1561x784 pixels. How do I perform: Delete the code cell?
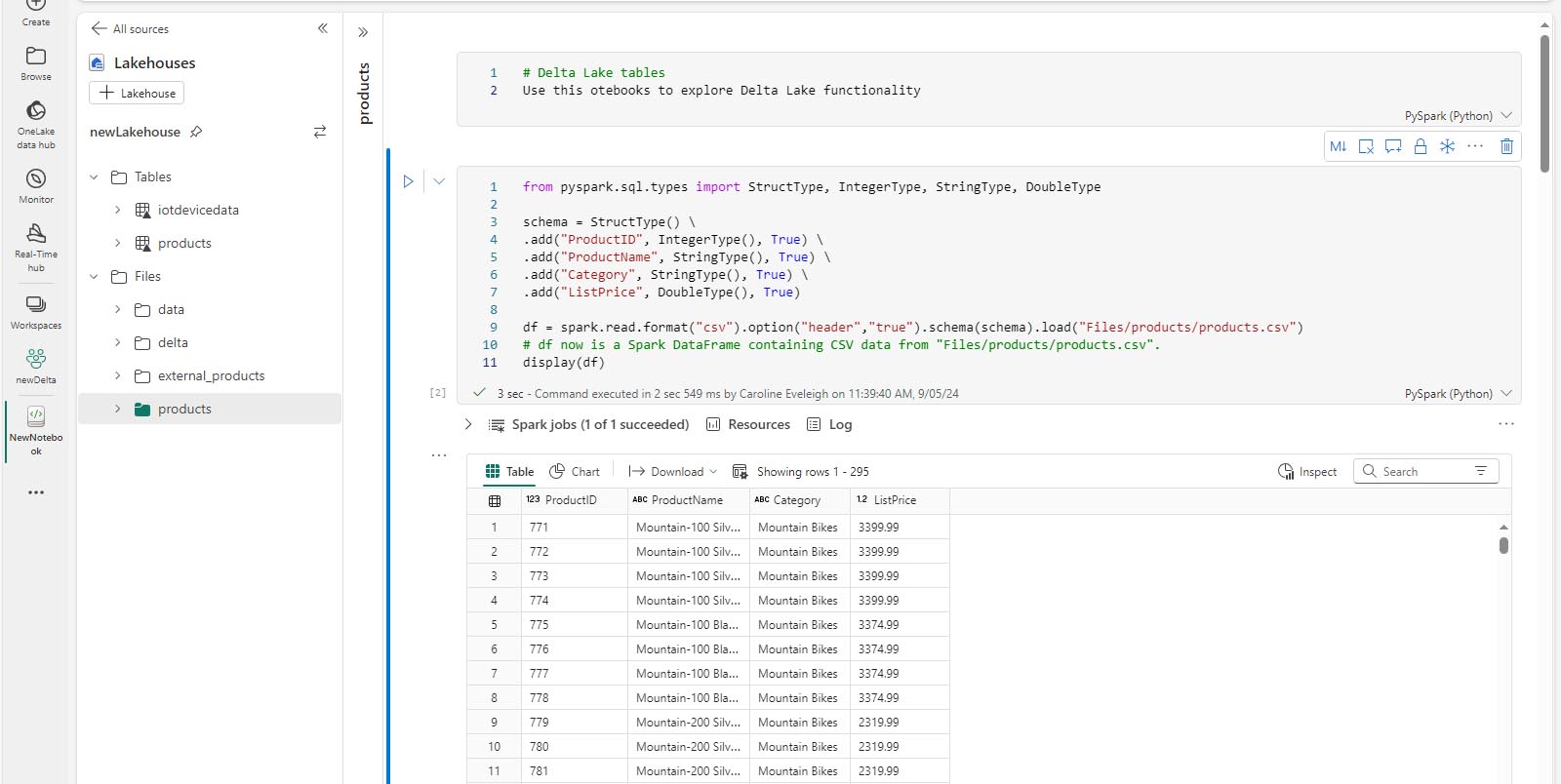pos(1506,146)
